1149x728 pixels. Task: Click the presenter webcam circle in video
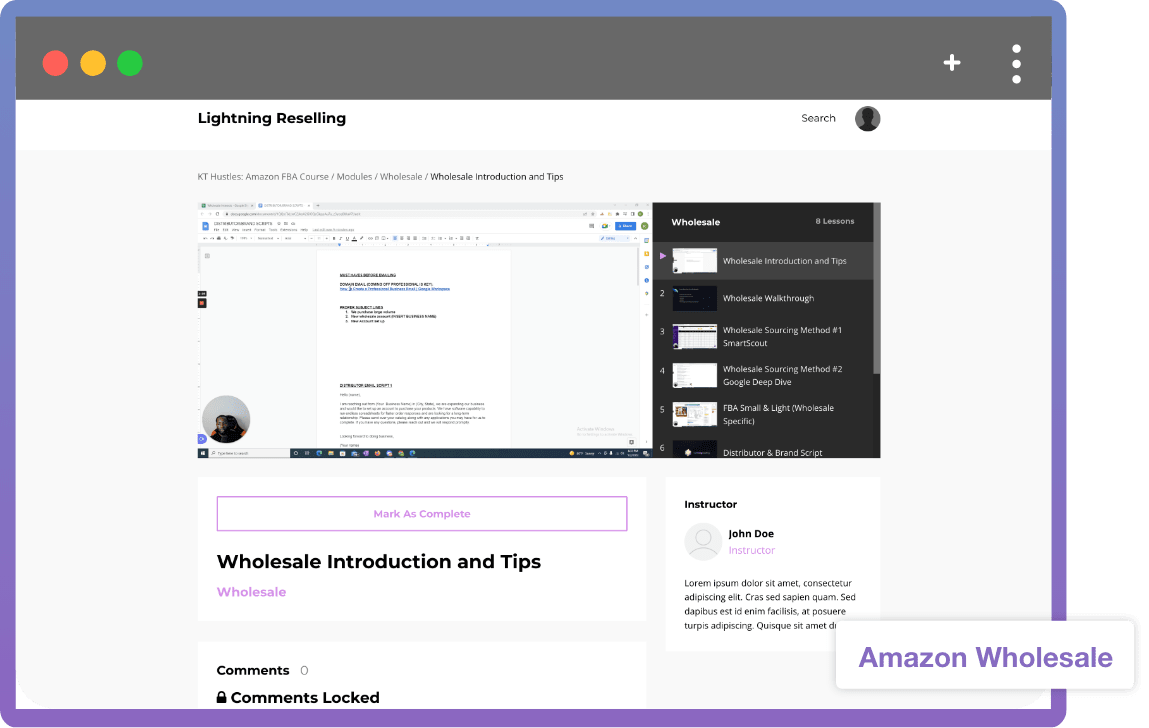click(x=226, y=420)
